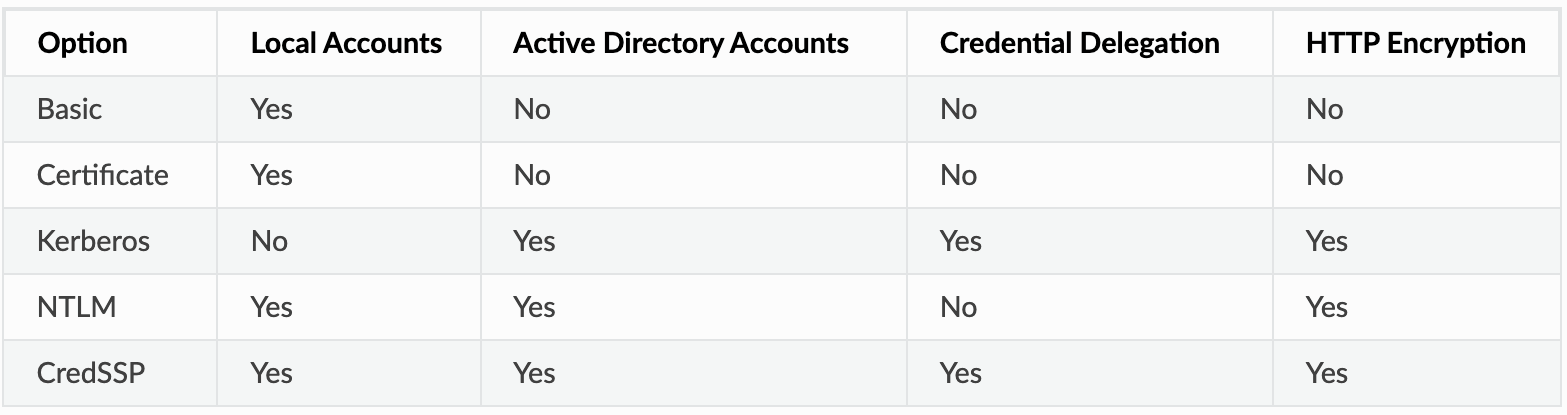The height and width of the screenshot is (415, 1567).
Task: Click CredSSP's HTTP Encryption value
Action: pyautogui.click(x=1326, y=373)
